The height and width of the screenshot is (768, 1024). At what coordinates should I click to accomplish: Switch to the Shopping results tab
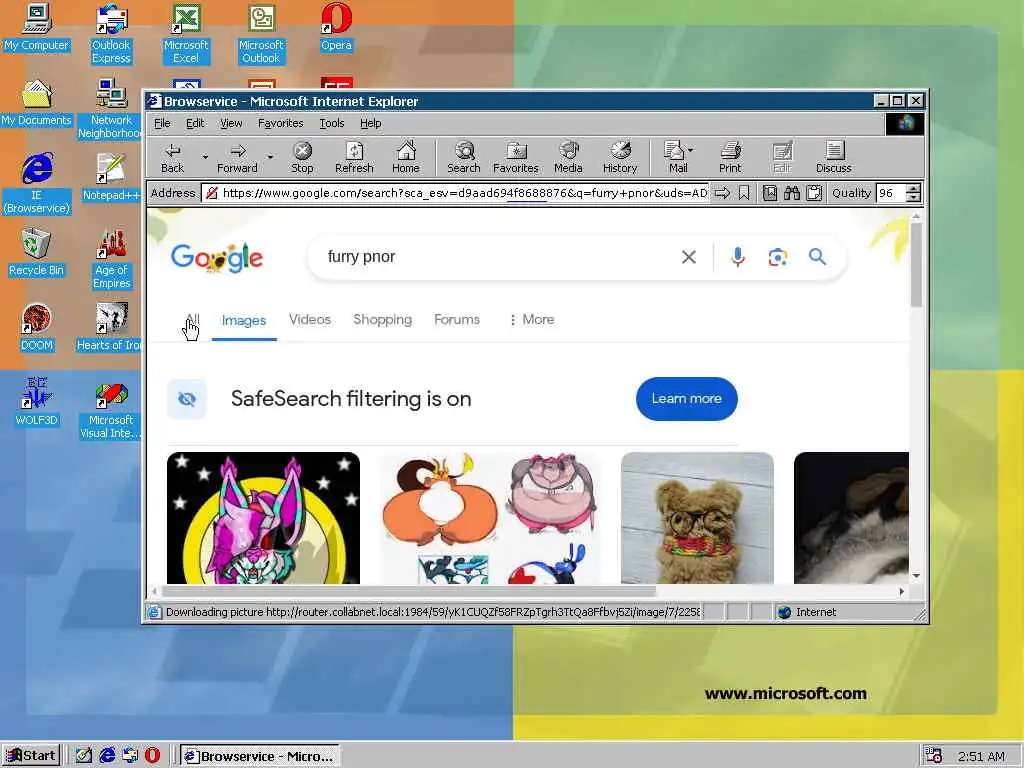(x=383, y=319)
